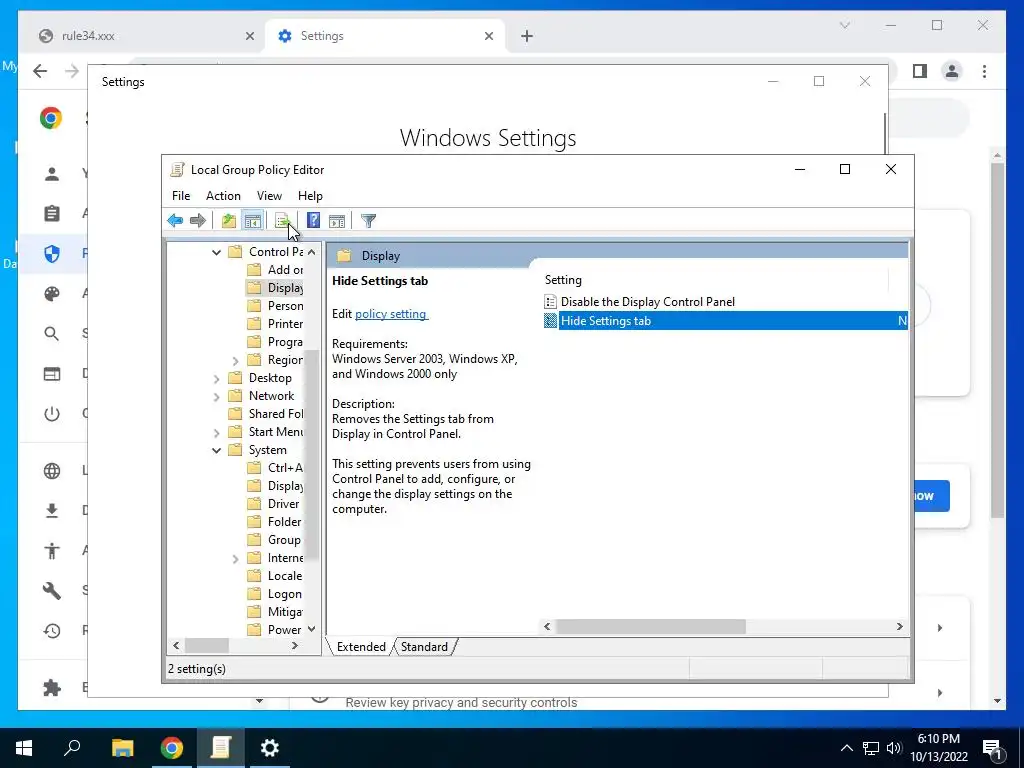
Task: Click the Up one level folder icon
Action: tap(228, 221)
